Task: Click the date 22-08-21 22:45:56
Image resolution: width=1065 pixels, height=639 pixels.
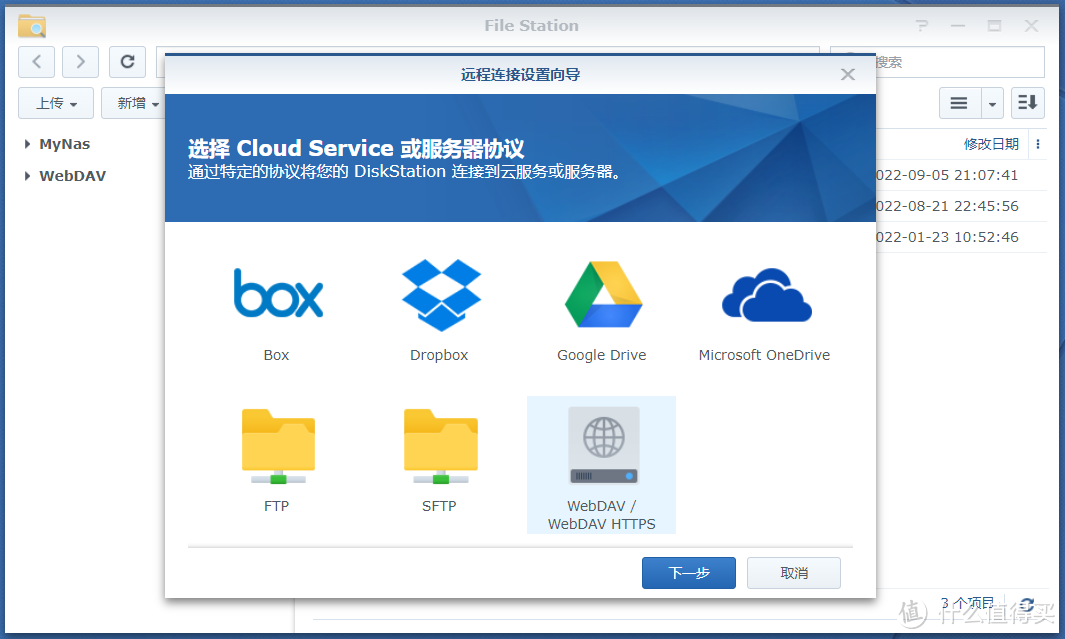Action: (947, 206)
